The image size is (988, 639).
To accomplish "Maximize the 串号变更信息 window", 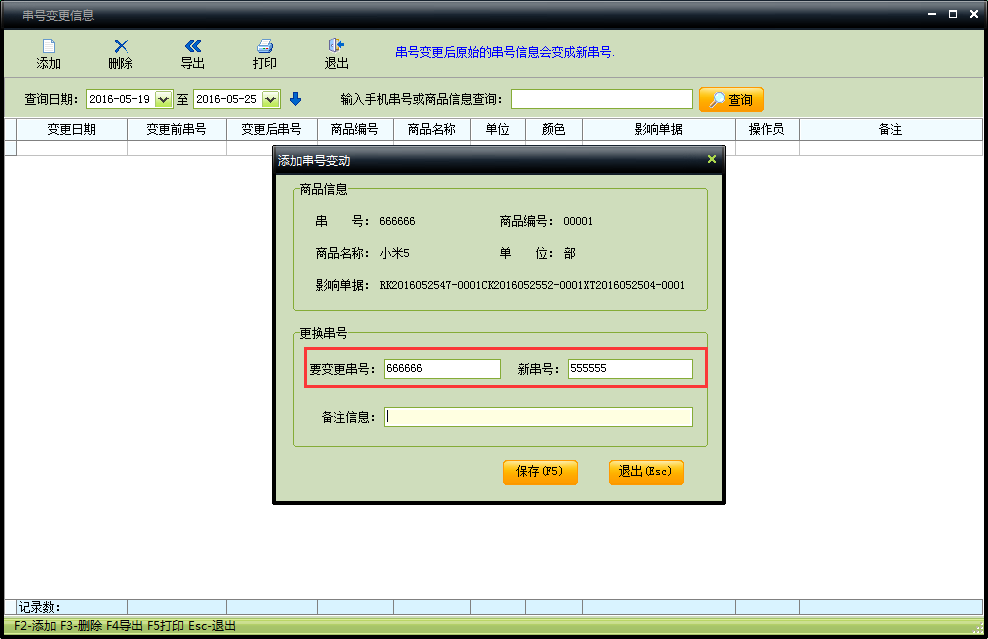I will (x=953, y=14).
